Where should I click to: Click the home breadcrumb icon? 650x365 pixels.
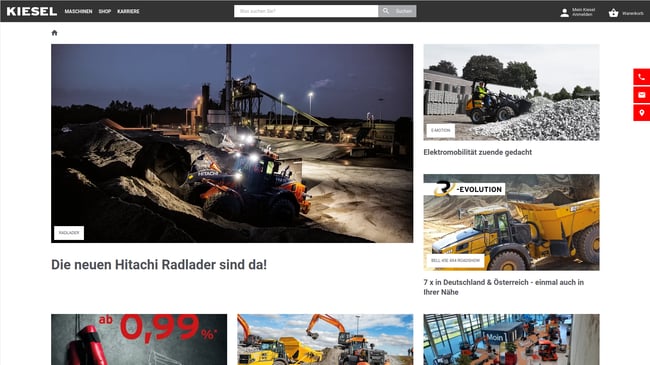[x=54, y=33]
